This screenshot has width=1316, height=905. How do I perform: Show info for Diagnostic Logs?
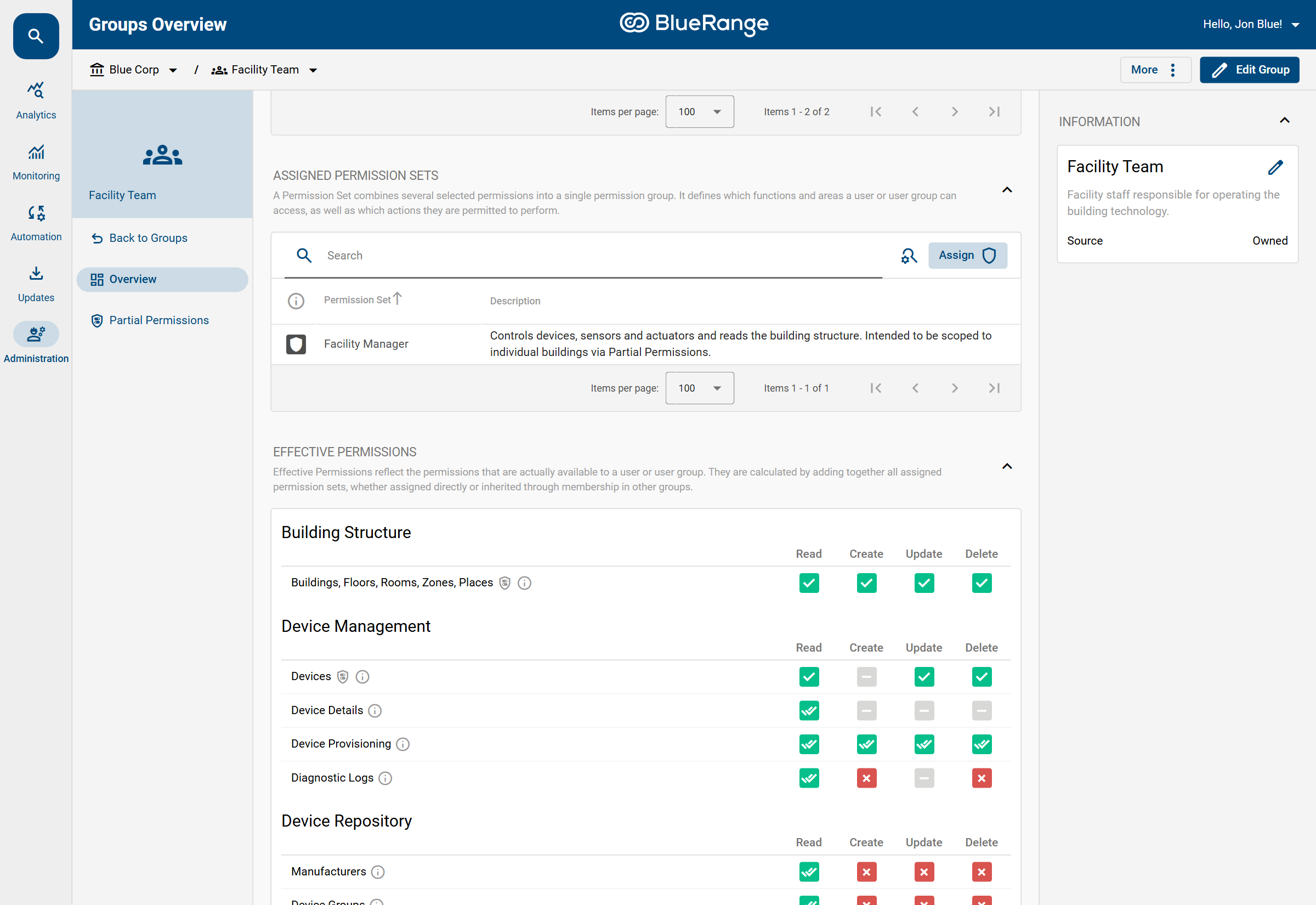tap(385, 778)
